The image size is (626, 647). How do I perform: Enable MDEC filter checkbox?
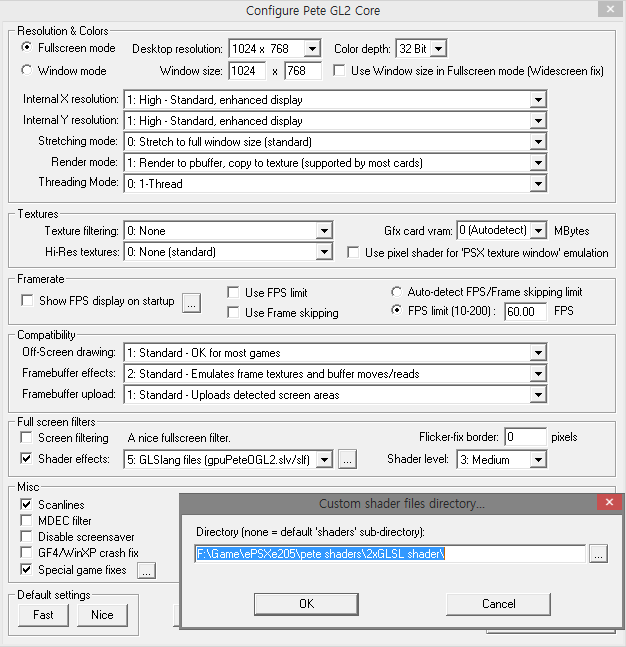(26, 520)
